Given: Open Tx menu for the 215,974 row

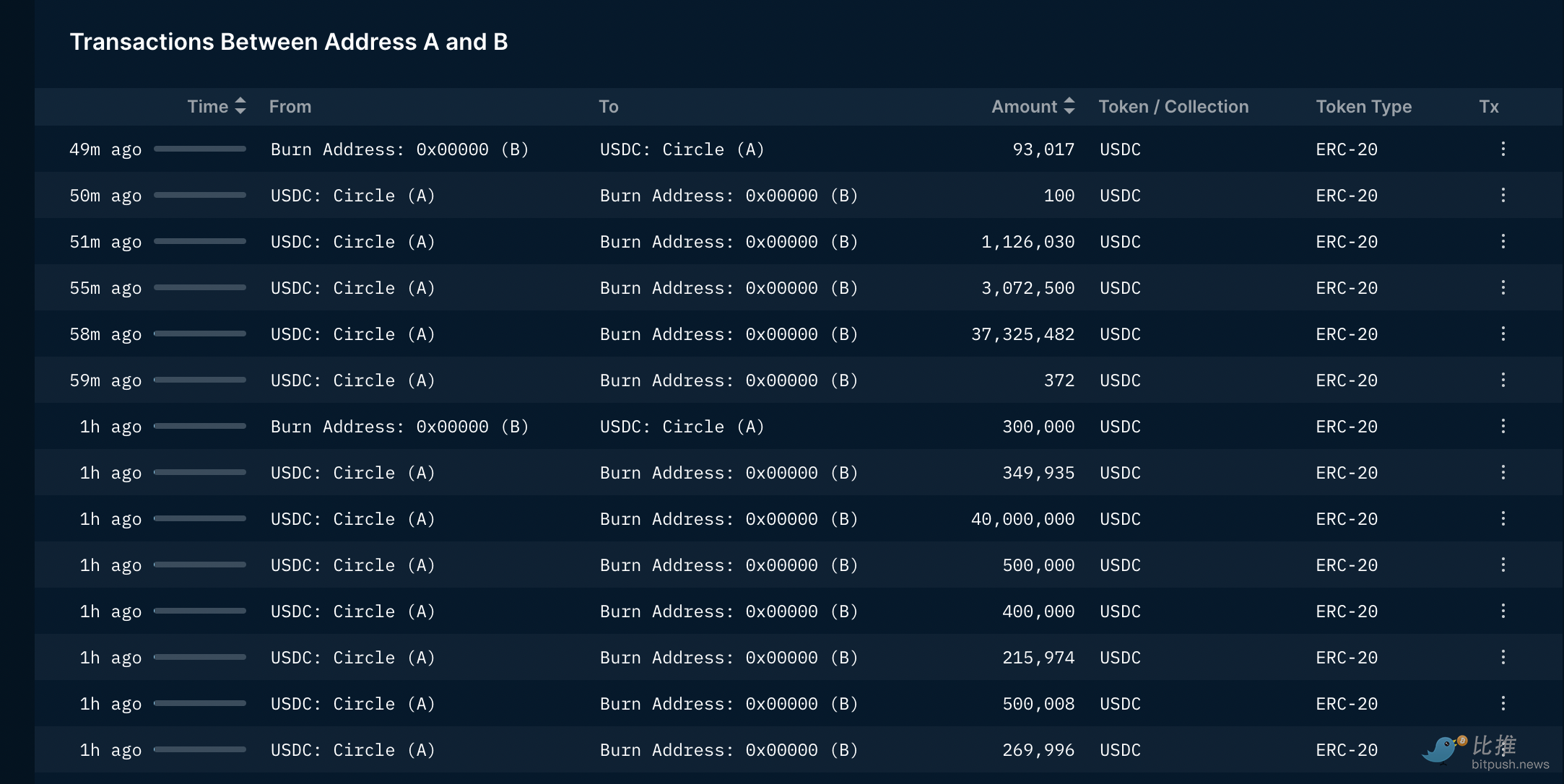Looking at the screenshot, I should [1503, 657].
